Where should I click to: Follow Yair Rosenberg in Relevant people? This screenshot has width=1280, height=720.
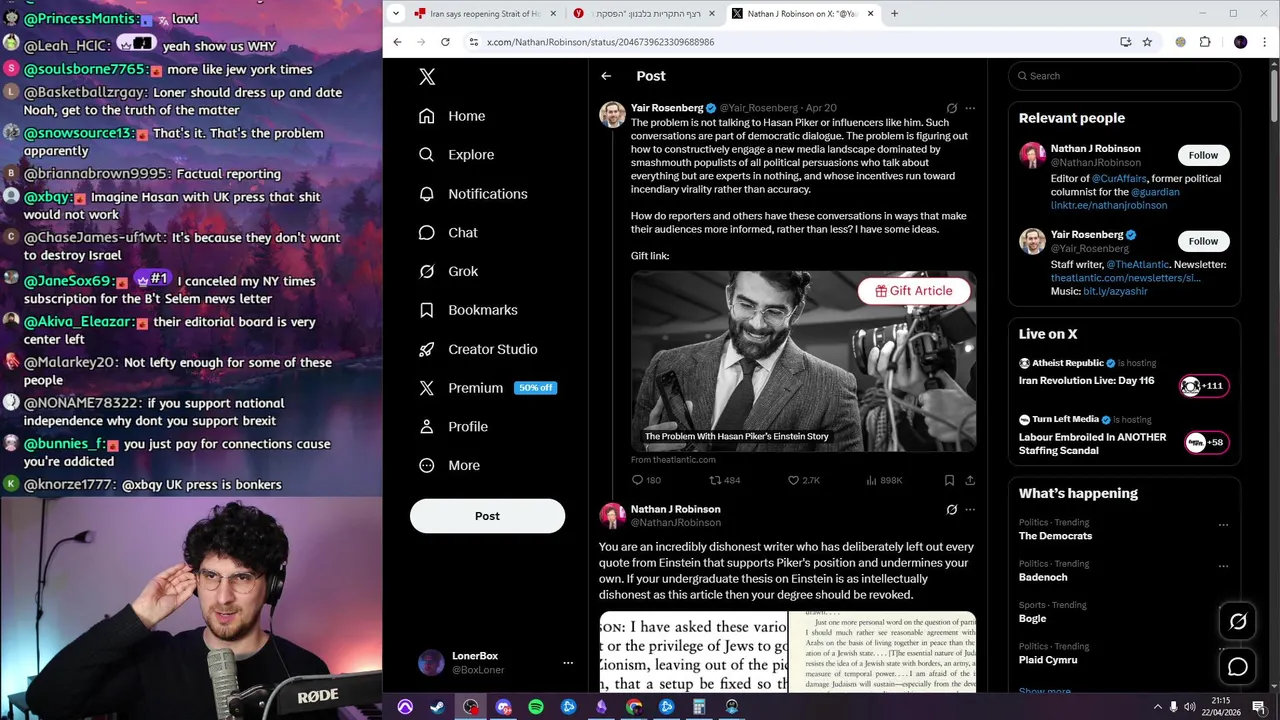1203,241
